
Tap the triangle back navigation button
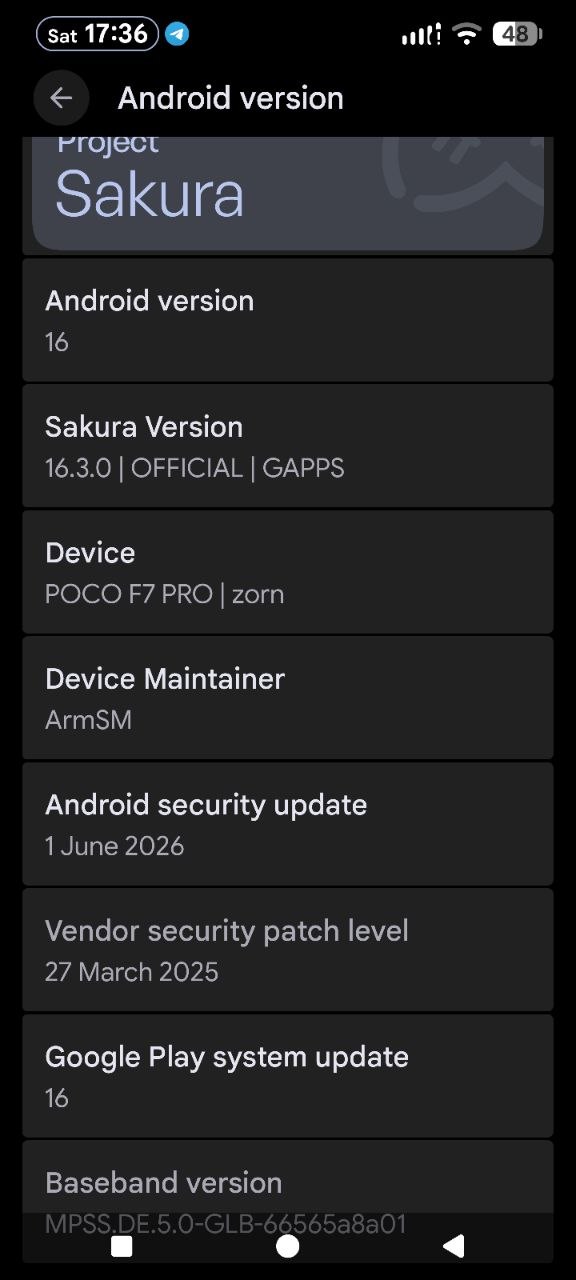tap(453, 1246)
